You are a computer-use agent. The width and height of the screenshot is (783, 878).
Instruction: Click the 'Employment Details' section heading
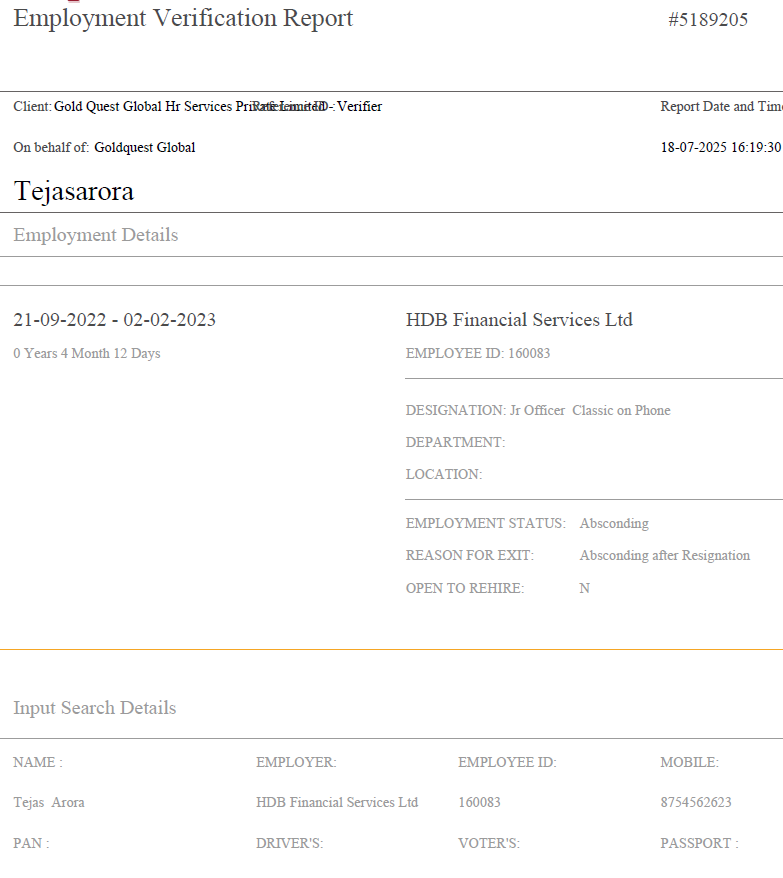[96, 235]
